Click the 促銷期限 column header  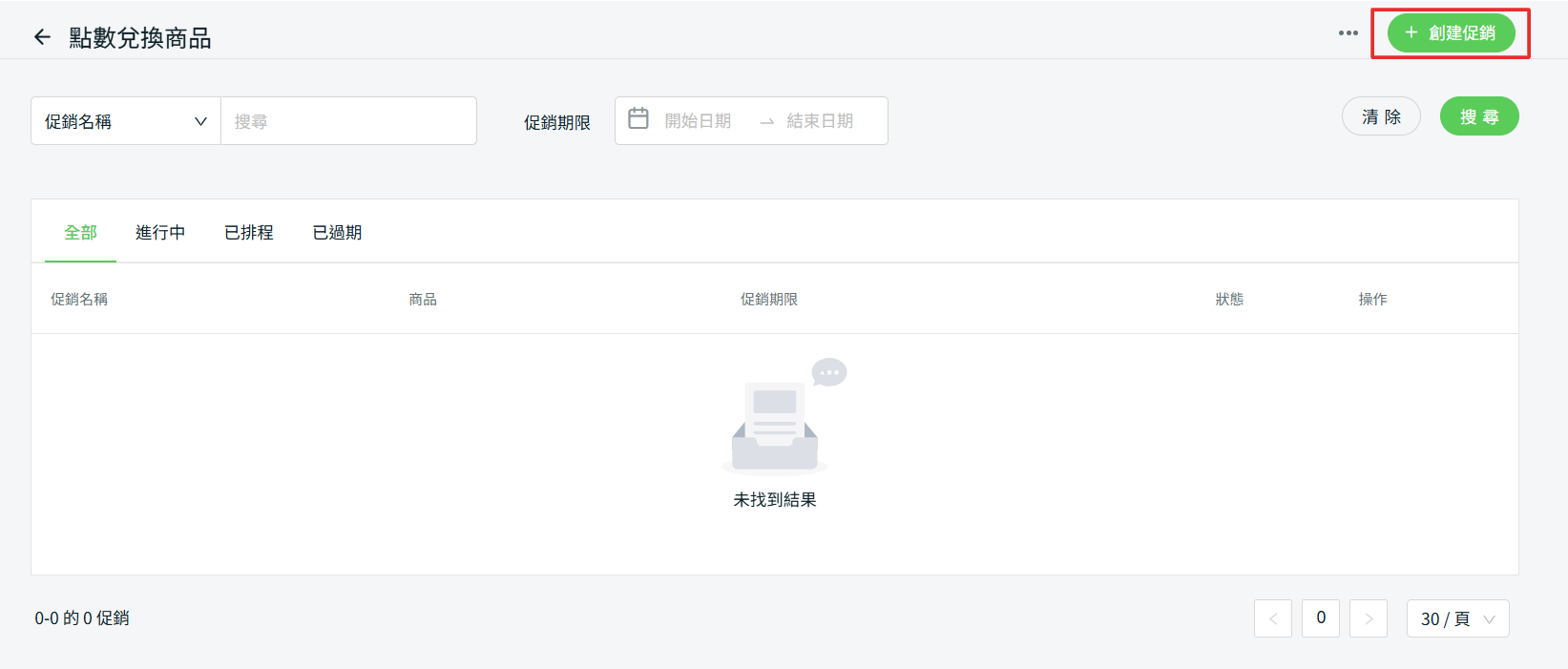(x=769, y=300)
